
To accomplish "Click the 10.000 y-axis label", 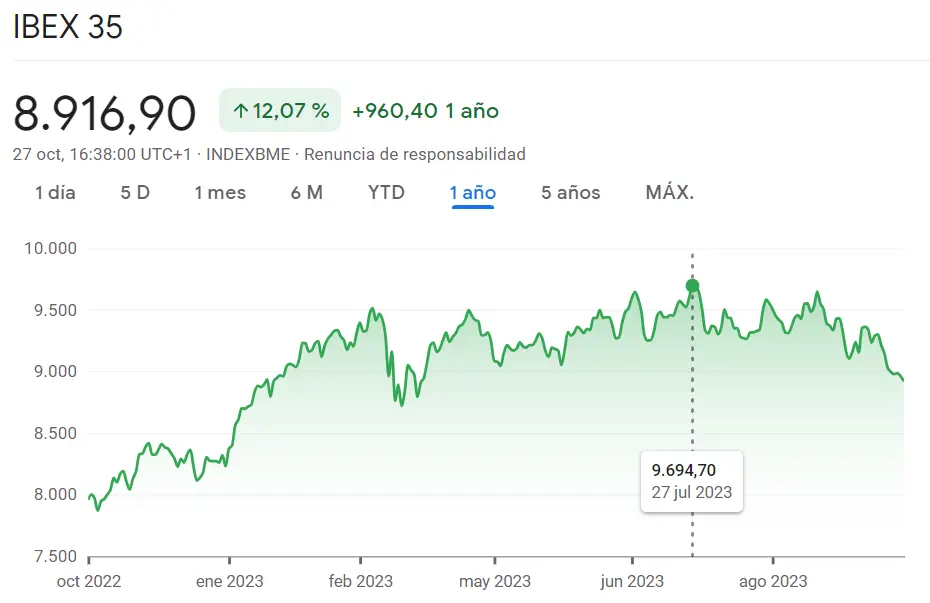I will click(x=50, y=248).
